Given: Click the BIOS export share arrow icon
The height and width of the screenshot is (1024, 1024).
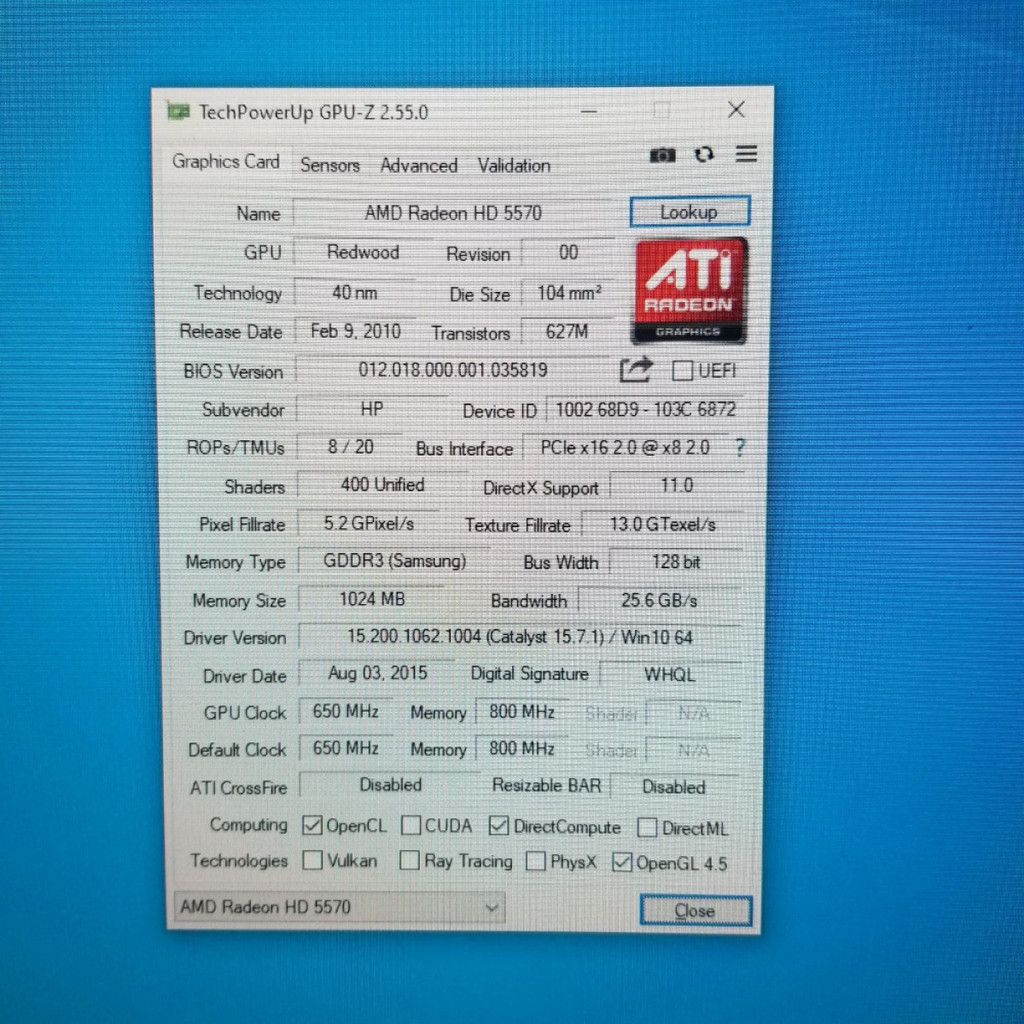Looking at the screenshot, I should pos(636,370).
